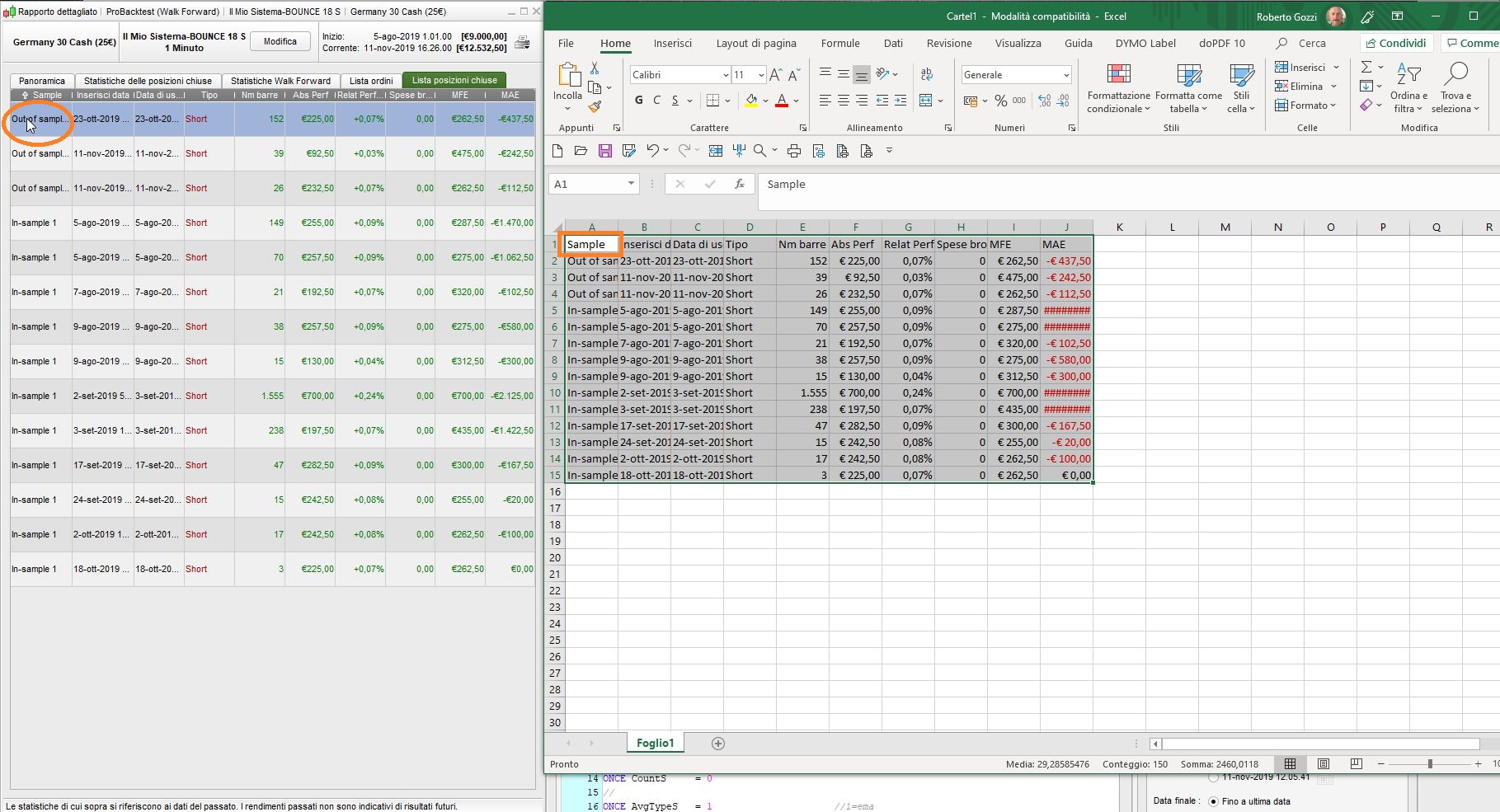This screenshot has width=1500, height=812.
Task: Open the Calibri font name dropdown
Action: 725,75
